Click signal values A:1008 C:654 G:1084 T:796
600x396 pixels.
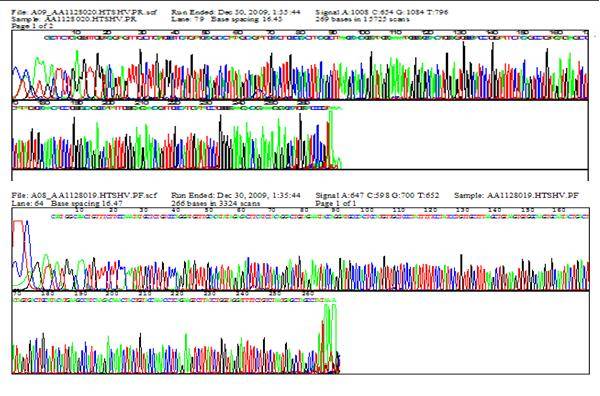point(382,12)
